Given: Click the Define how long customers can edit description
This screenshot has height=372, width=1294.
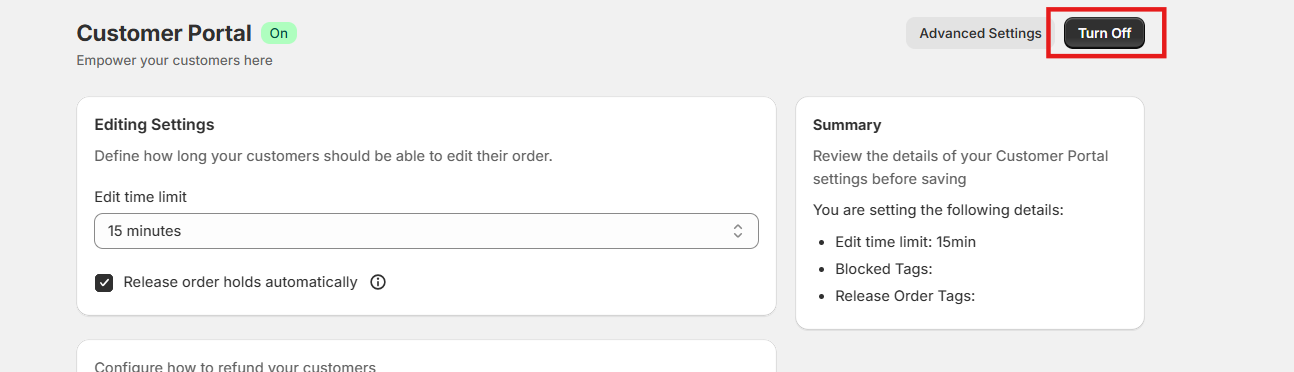Looking at the screenshot, I should (323, 156).
